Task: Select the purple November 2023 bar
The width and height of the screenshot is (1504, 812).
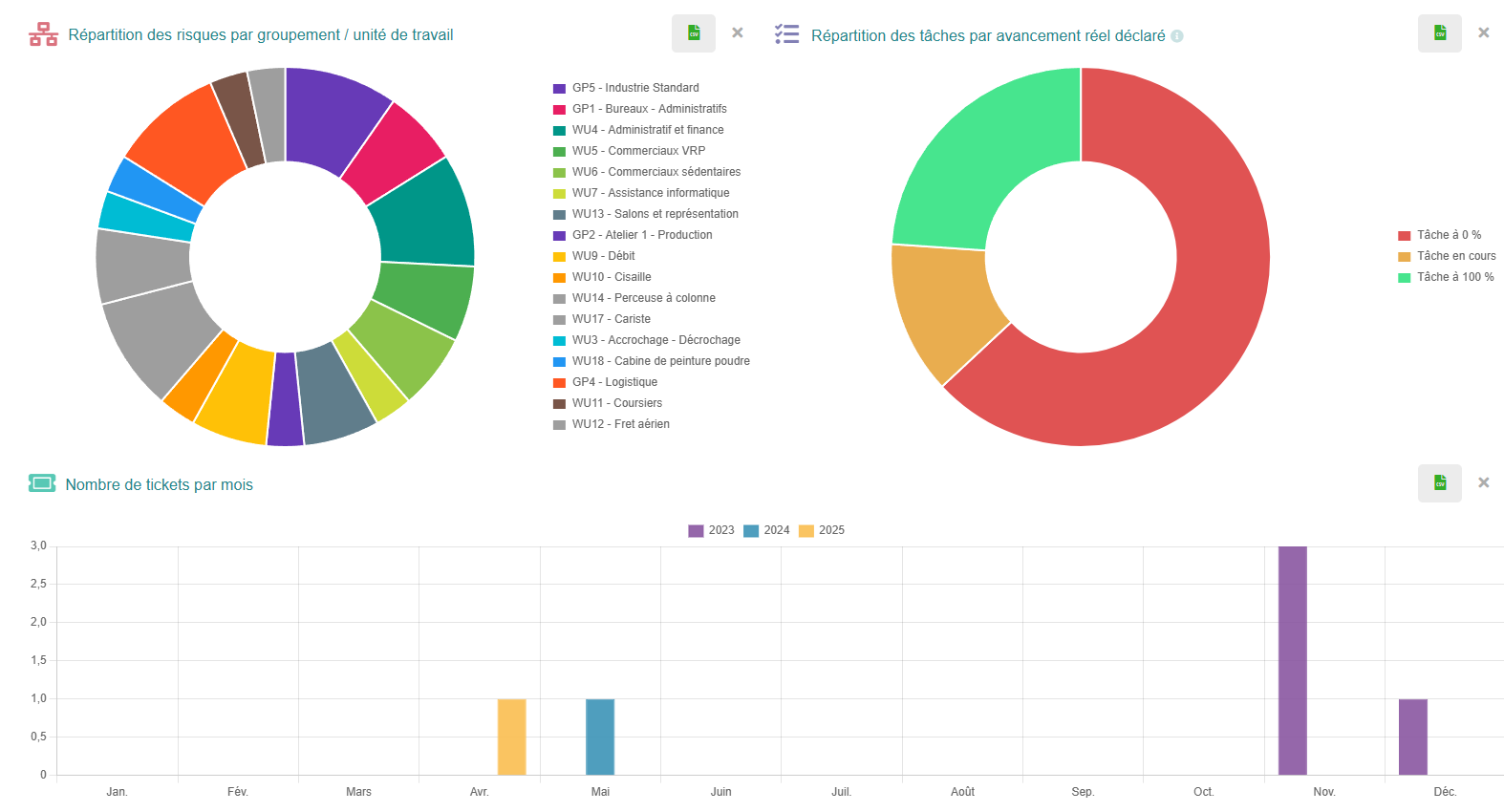Action: click(x=1293, y=660)
